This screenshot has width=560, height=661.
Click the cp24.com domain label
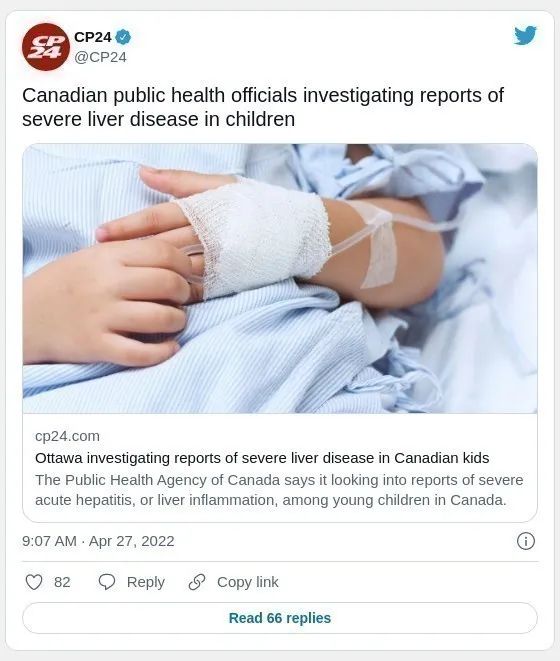coord(67,436)
